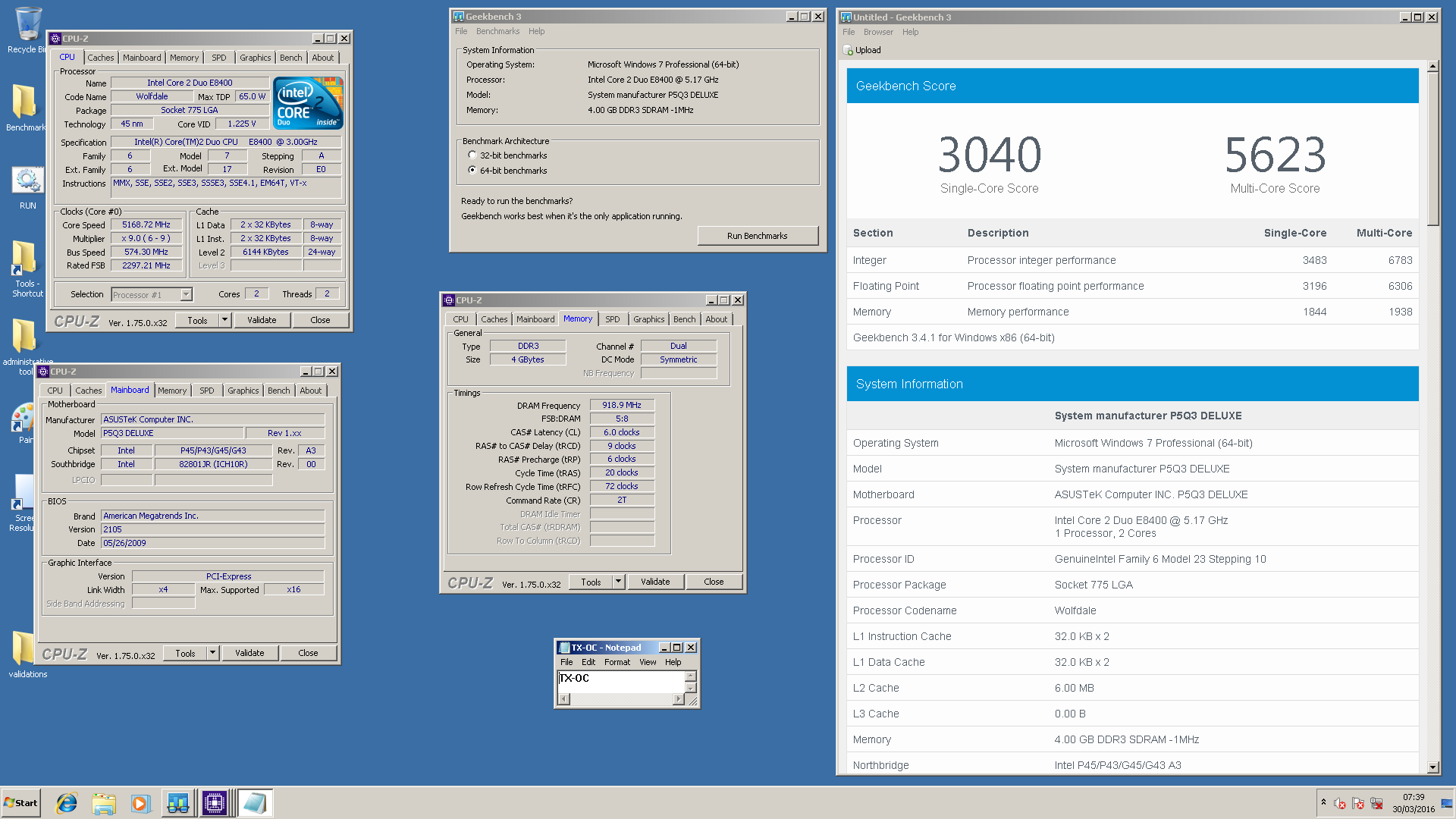Click the BIOS version field 2105
The image size is (1456, 819).
click(x=212, y=529)
